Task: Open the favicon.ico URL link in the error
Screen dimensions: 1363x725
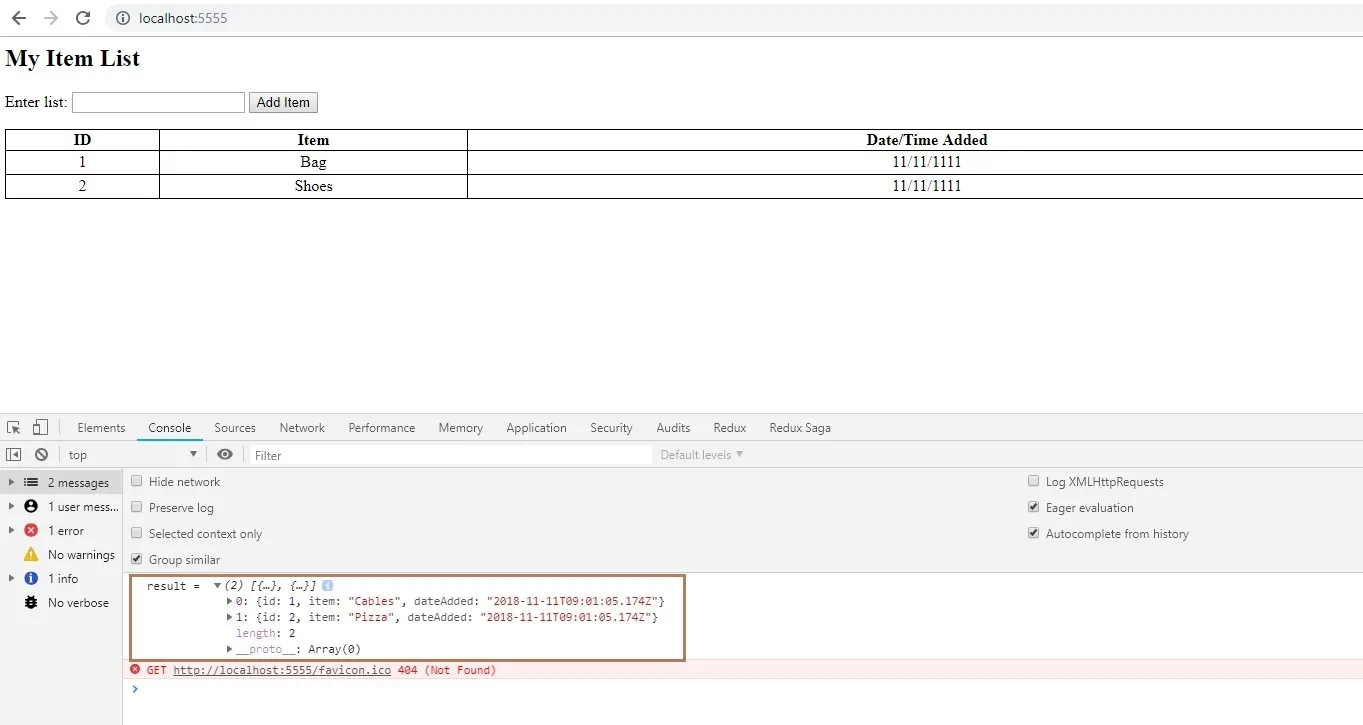Action: click(282, 670)
